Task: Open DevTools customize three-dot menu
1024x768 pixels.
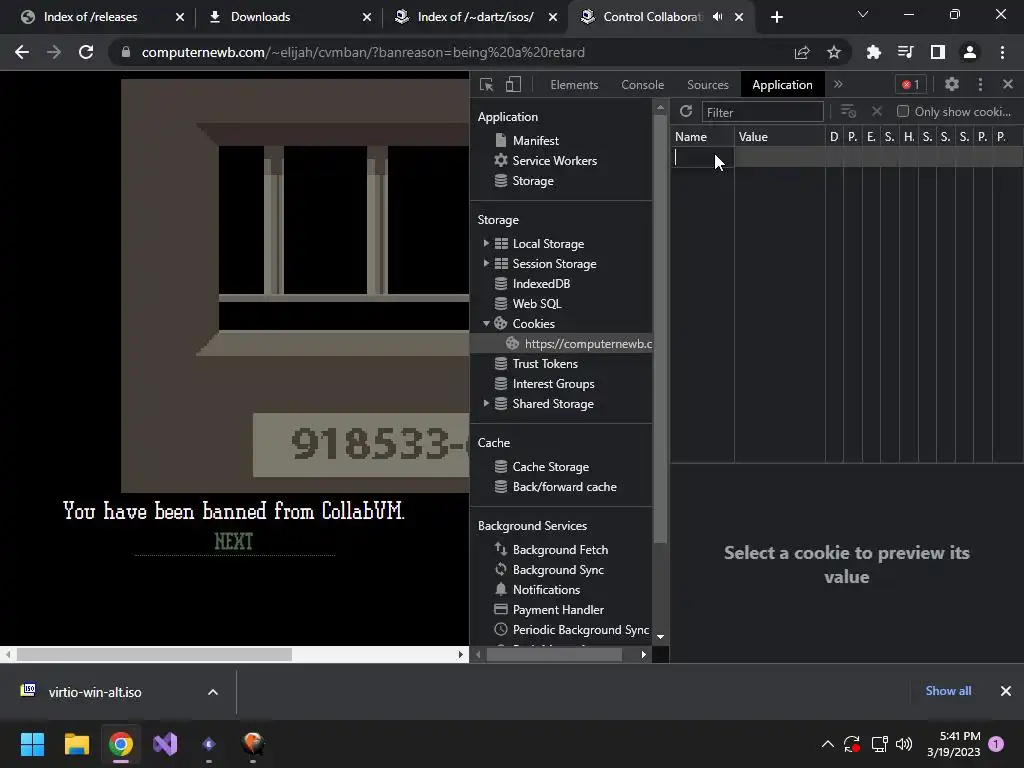Action: tap(980, 84)
